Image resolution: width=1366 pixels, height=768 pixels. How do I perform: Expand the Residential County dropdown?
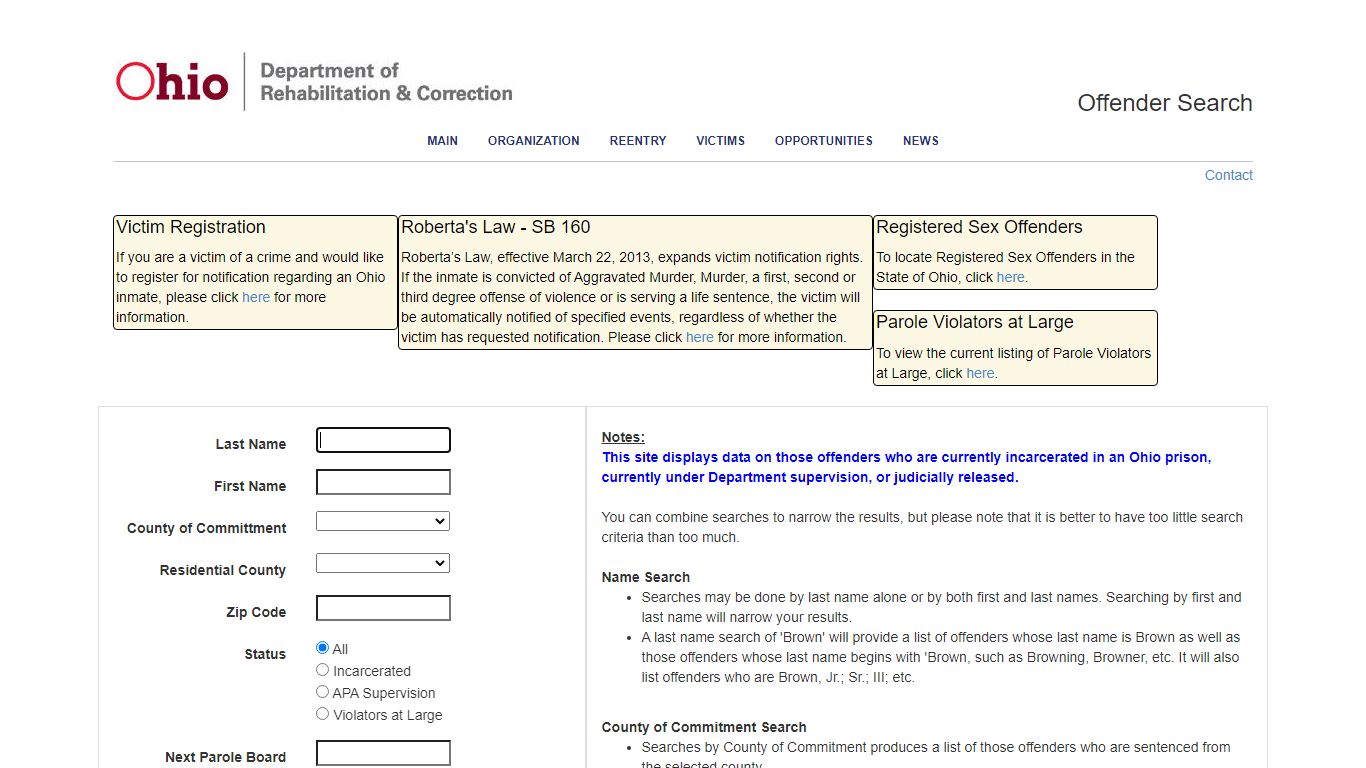click(383, 563)
